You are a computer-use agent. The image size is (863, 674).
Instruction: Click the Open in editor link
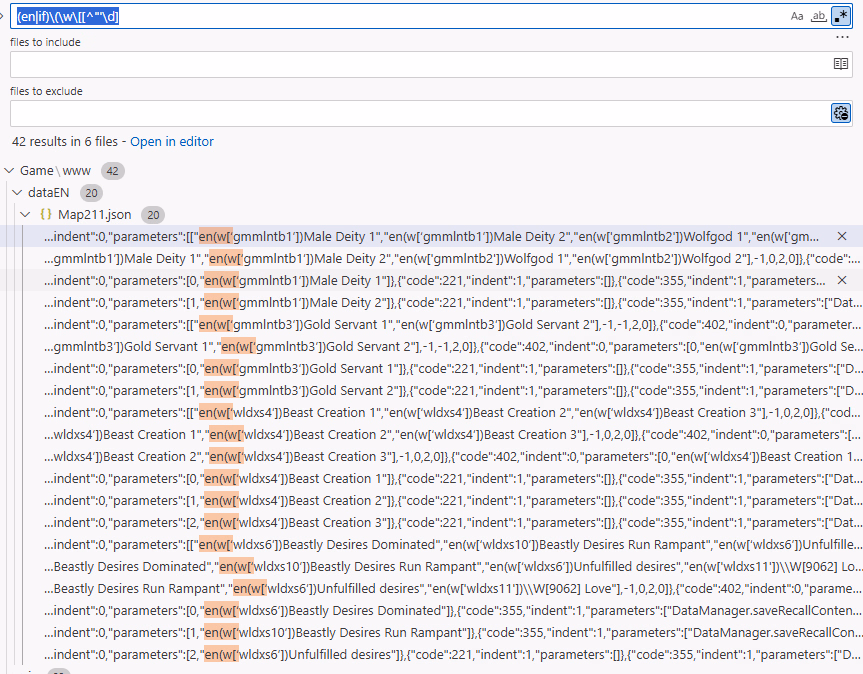pyautogui.click(x=171, y=142)
